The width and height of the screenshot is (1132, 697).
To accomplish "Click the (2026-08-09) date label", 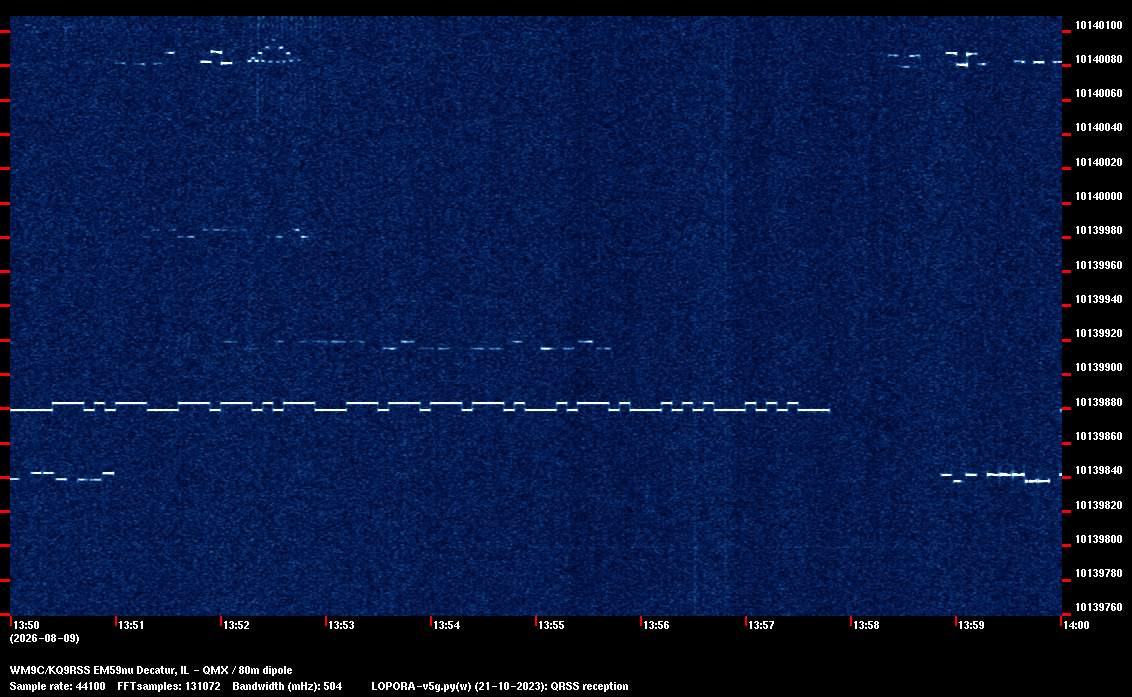I will [x=45, y=638].
